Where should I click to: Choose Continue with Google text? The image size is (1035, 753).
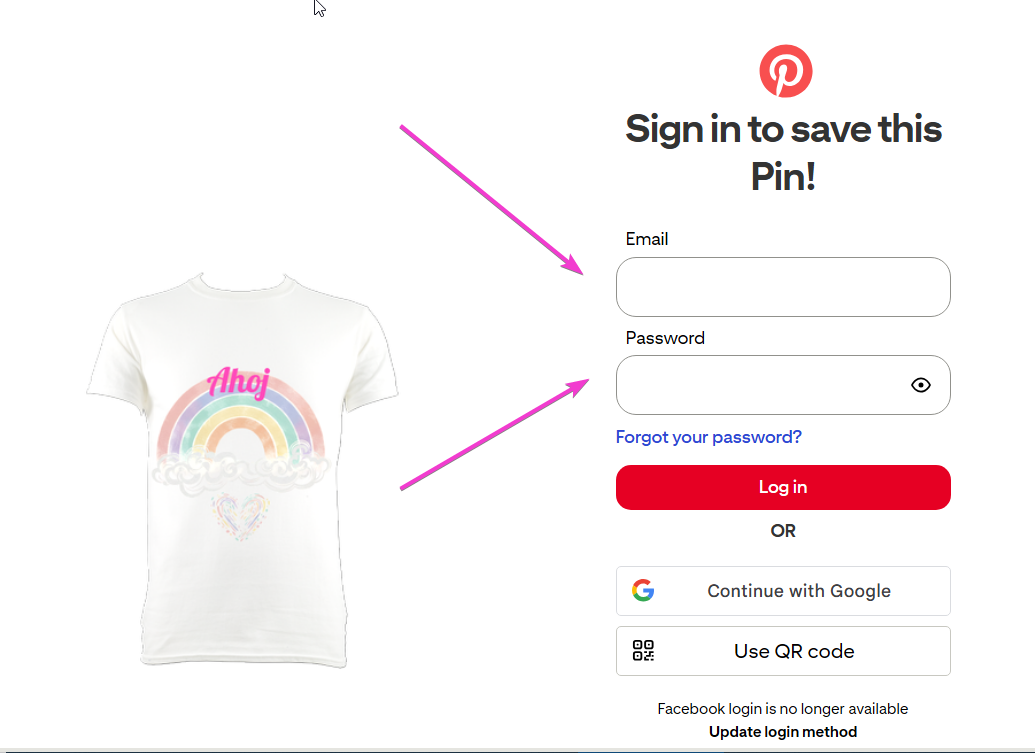pyautogui.click(x=799, y=591)
